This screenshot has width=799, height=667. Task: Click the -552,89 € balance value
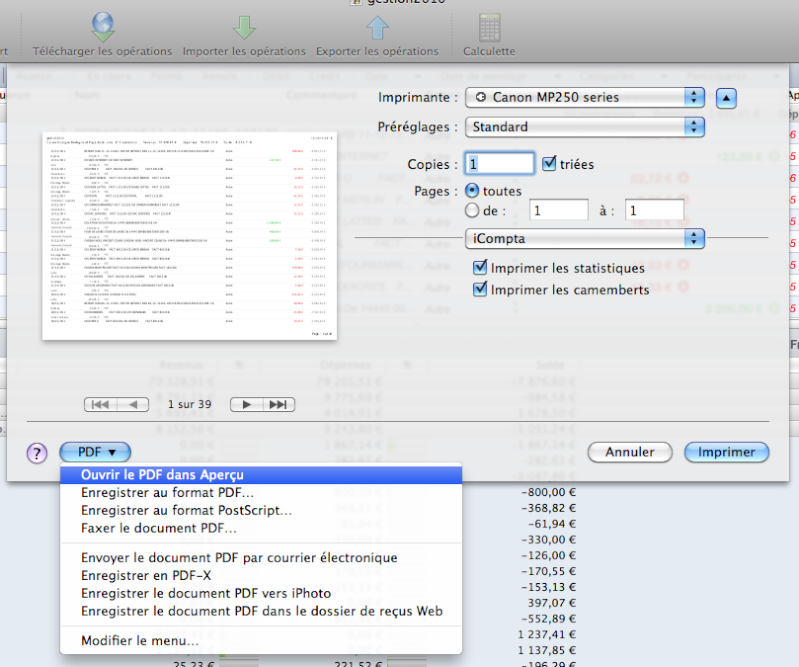[x=548, y=619]
